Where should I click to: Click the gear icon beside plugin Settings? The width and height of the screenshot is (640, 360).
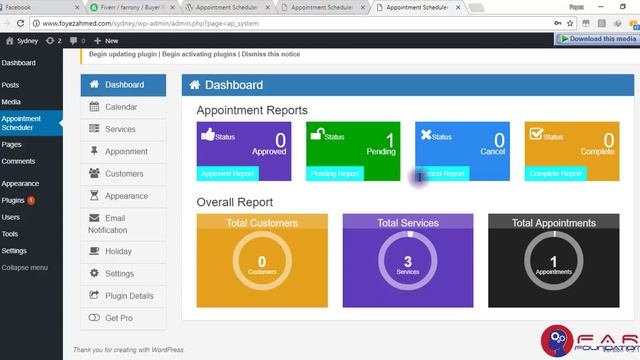click(x=94, y=273)
